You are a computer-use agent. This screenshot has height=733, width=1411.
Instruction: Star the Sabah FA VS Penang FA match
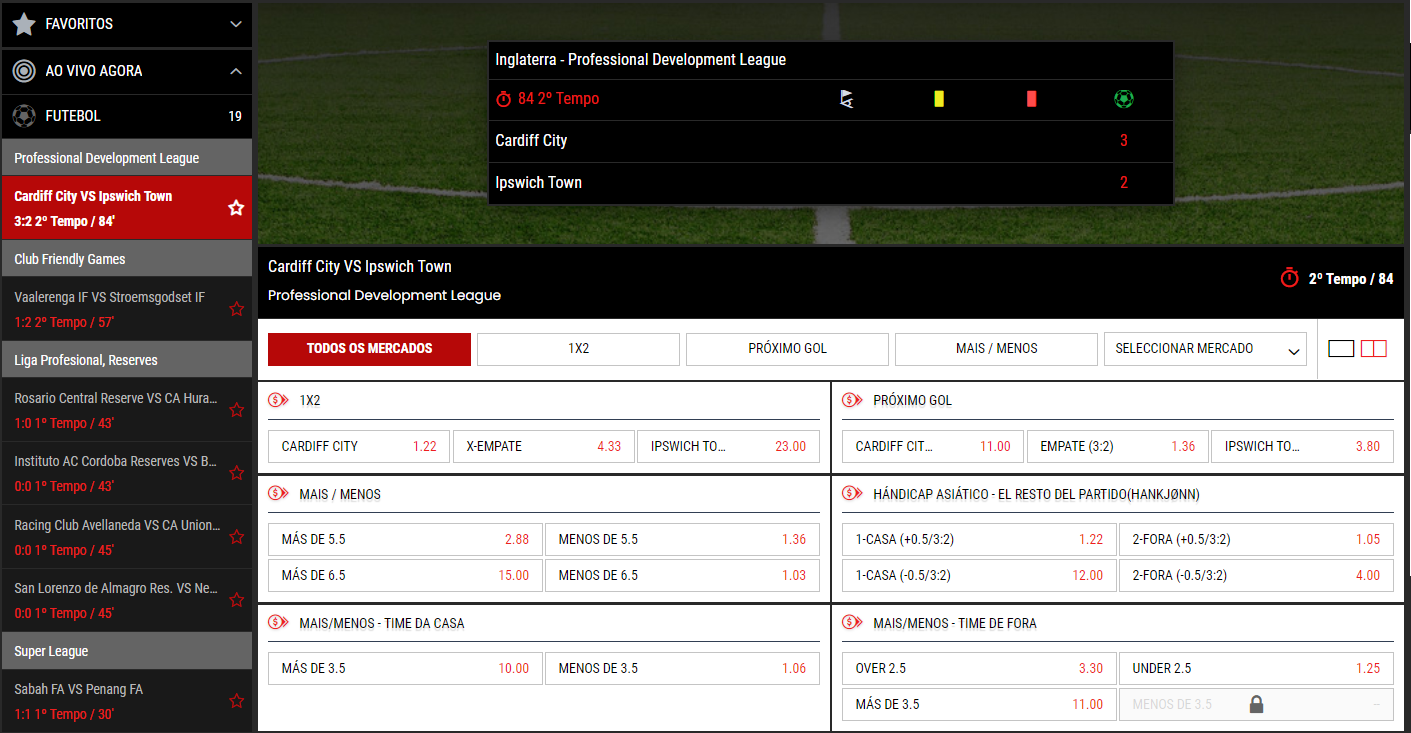[x=236, y=701]
